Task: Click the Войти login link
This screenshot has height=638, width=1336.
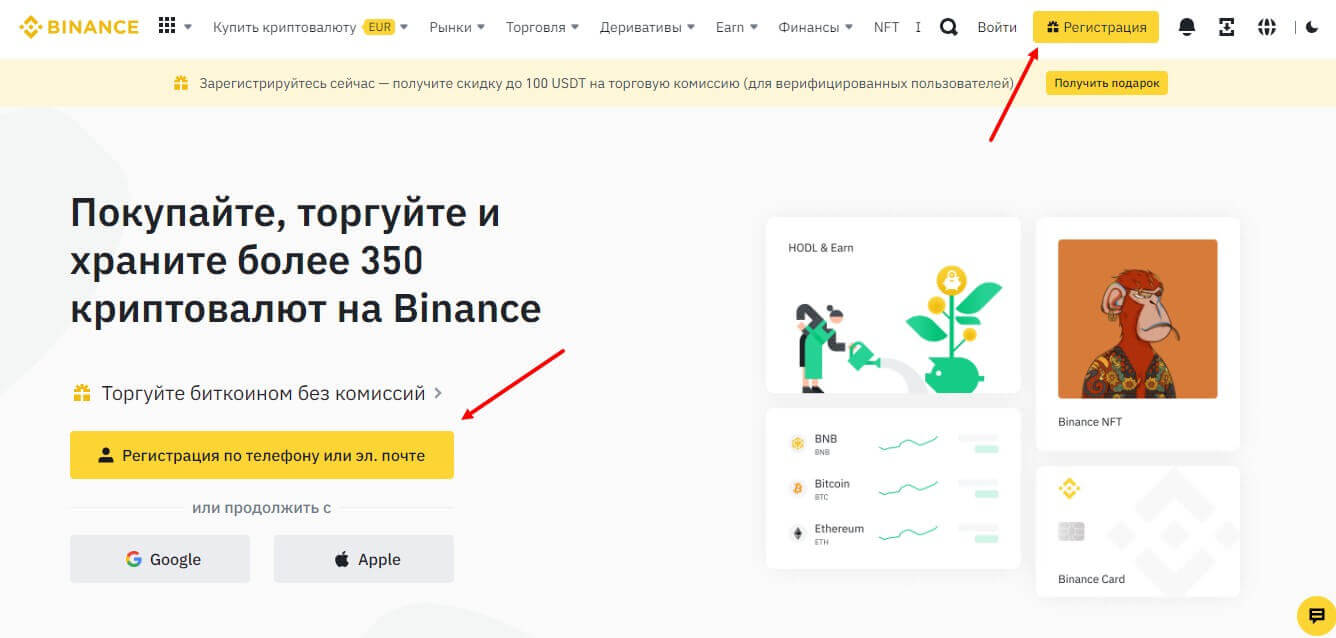Action: pos(997,27)
